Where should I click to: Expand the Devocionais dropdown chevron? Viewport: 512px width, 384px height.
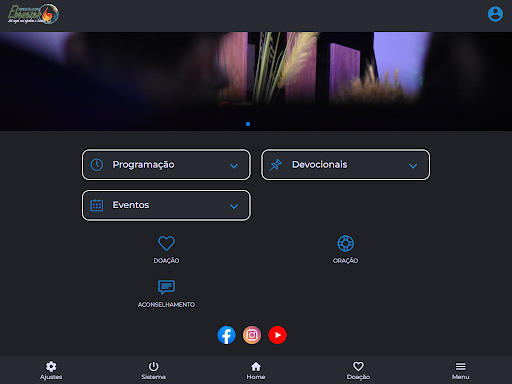[413, 166]
